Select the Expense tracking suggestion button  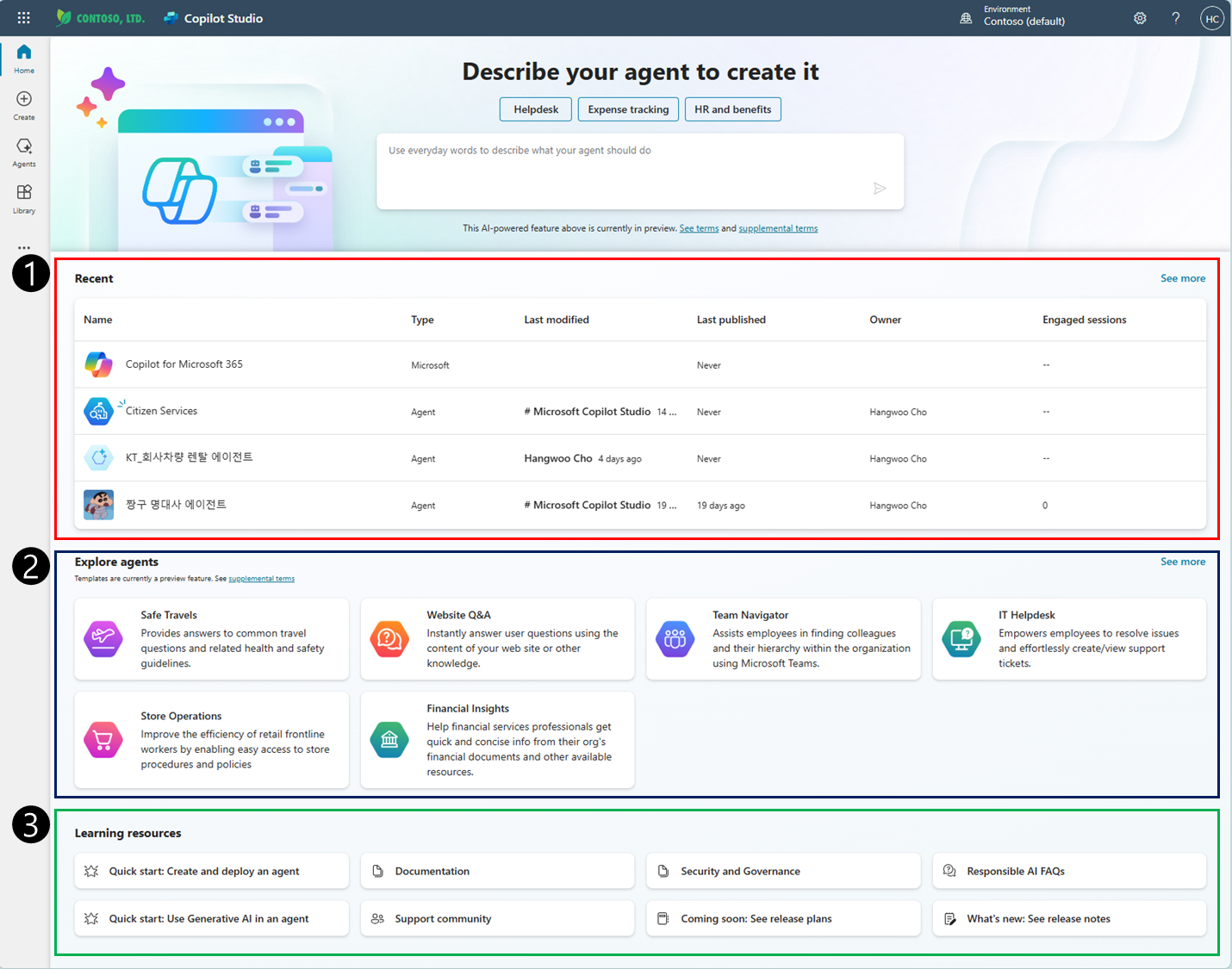(628, 109)
